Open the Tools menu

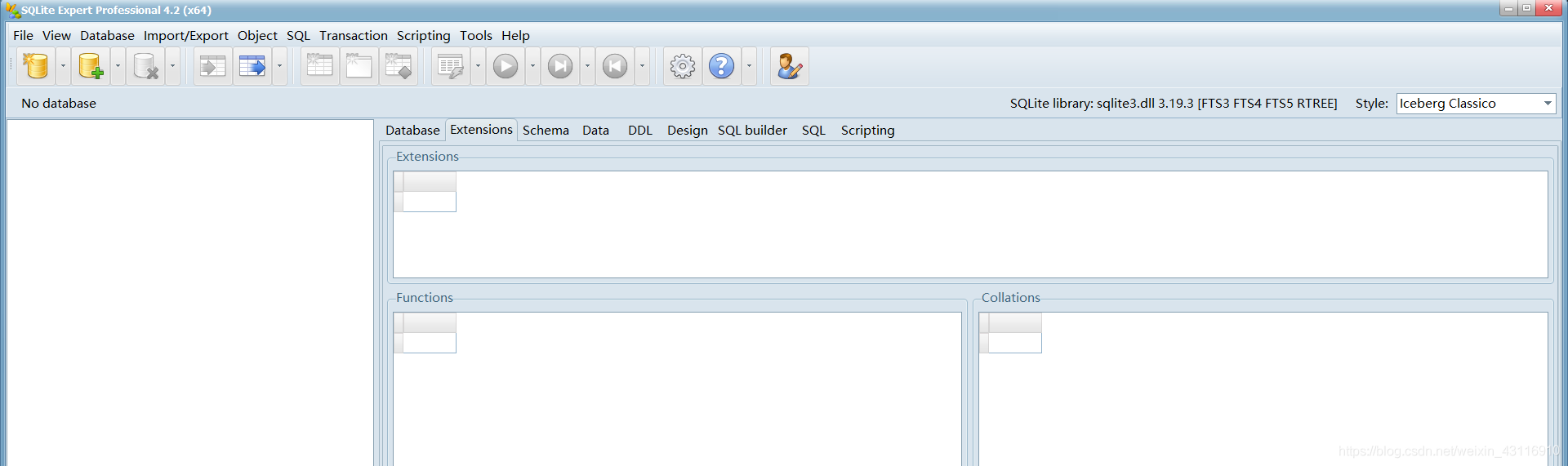pyautogui.click(x=476, y=36)
